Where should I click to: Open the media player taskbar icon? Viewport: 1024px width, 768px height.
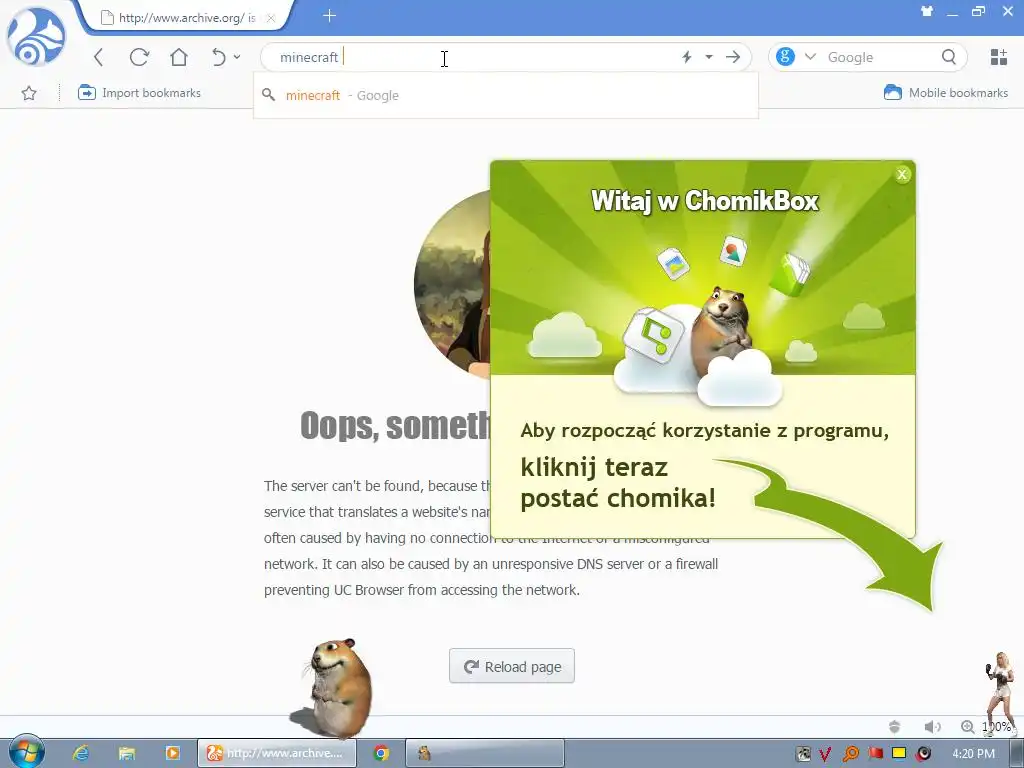click(172, 754)
